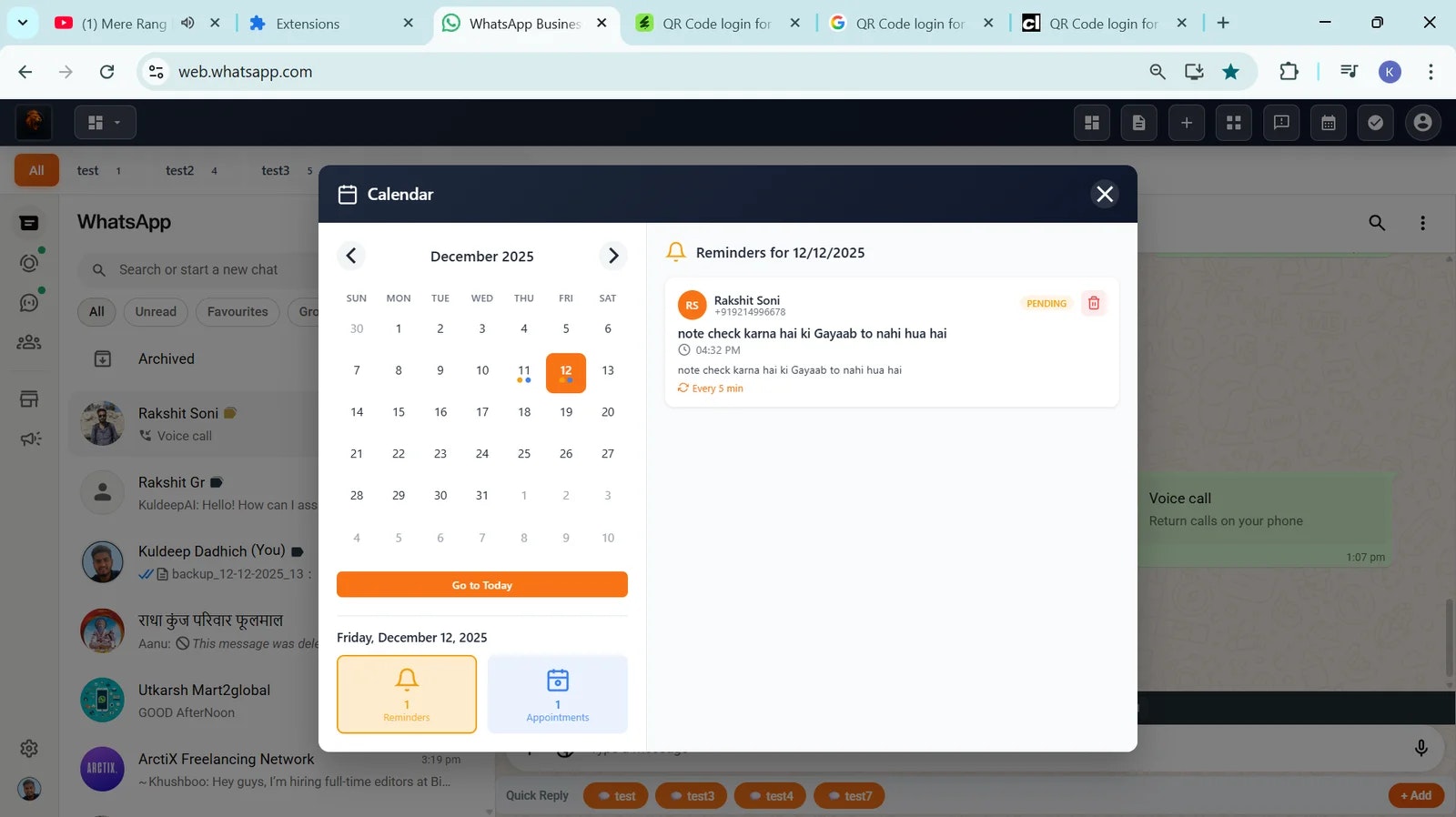Select the All chat filter chip
This screenshot has width=1456, height=817.
click(96, 311)
